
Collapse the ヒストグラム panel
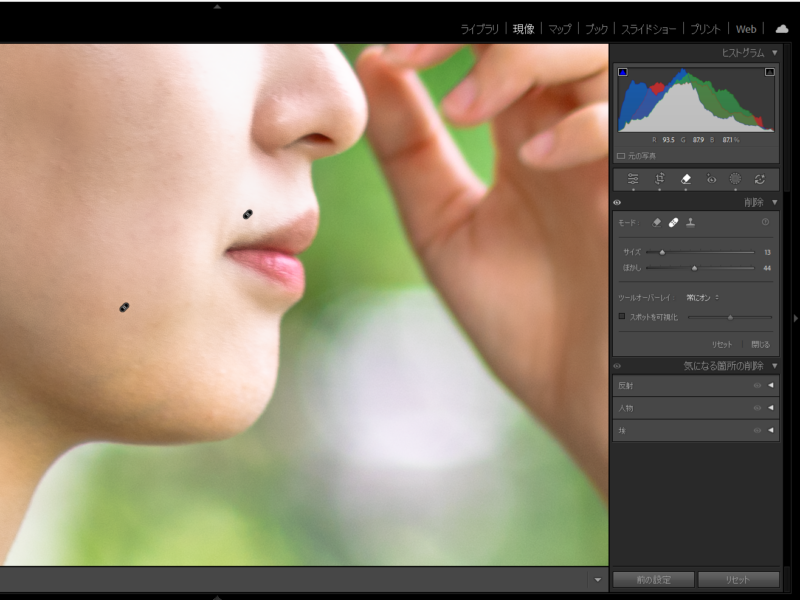point(774,52)
